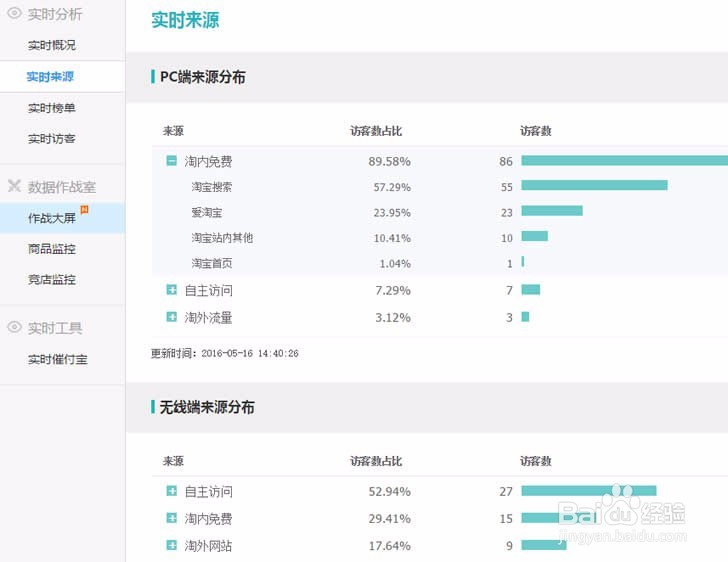Open 实时概况 in the sidebar
This screenshot has width=728, height=562.
tap(52, 45)
